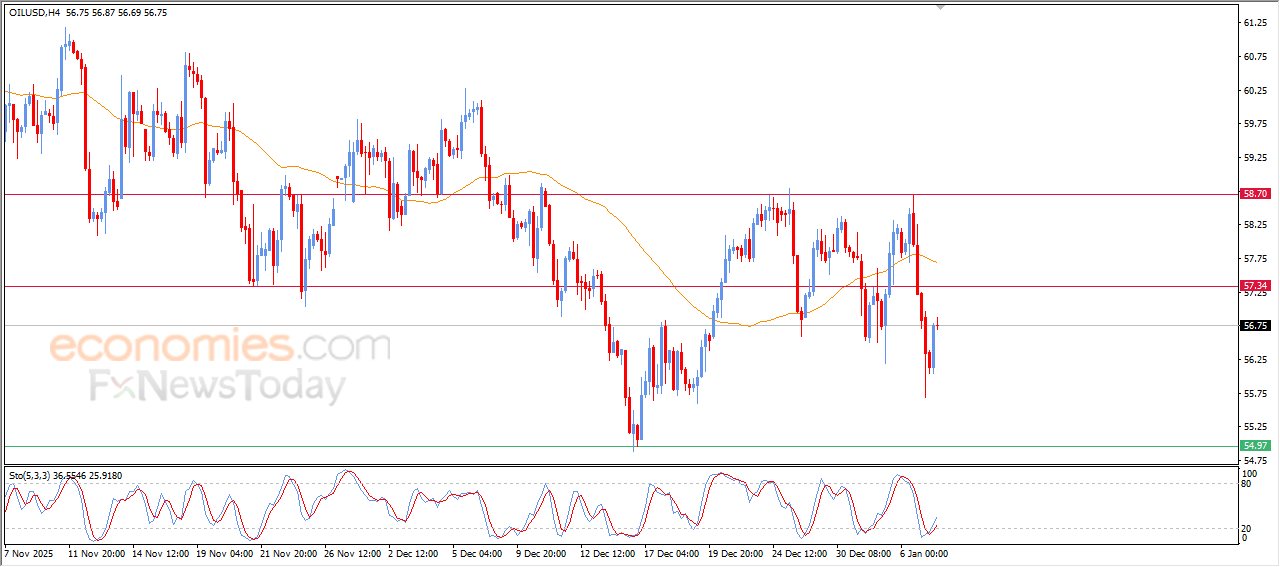
Task: Click the 2 Dec 12:00 date label
Action: coord(413,553)
